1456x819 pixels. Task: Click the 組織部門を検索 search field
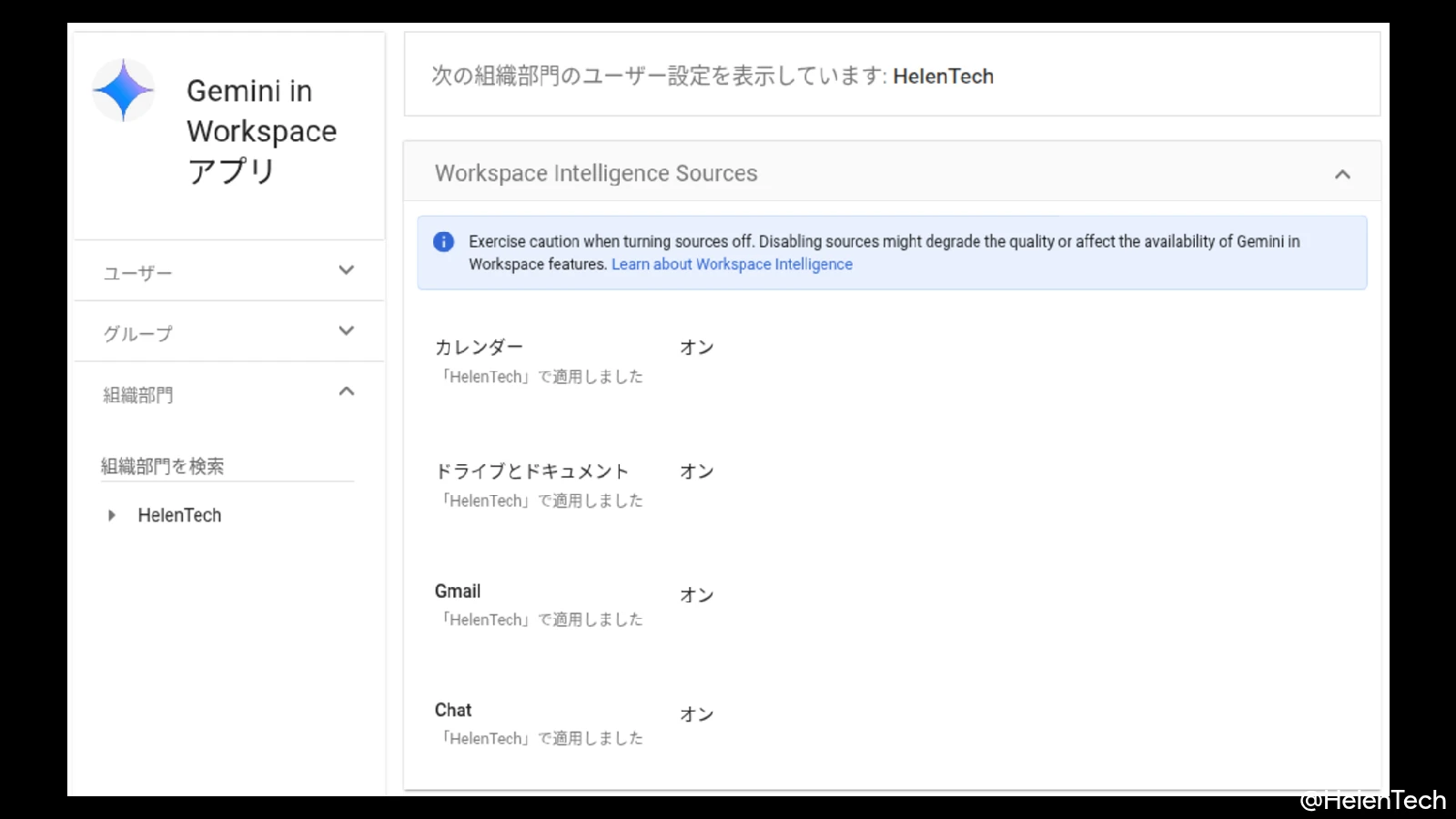[226, 467]
